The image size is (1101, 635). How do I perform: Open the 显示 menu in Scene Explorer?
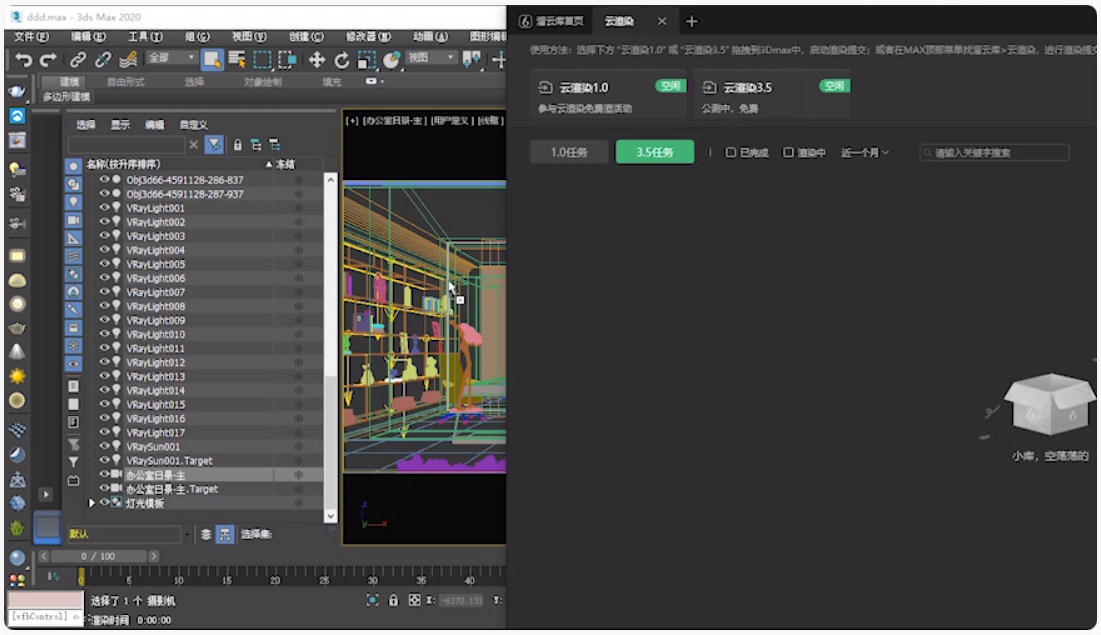coord(120,125)
